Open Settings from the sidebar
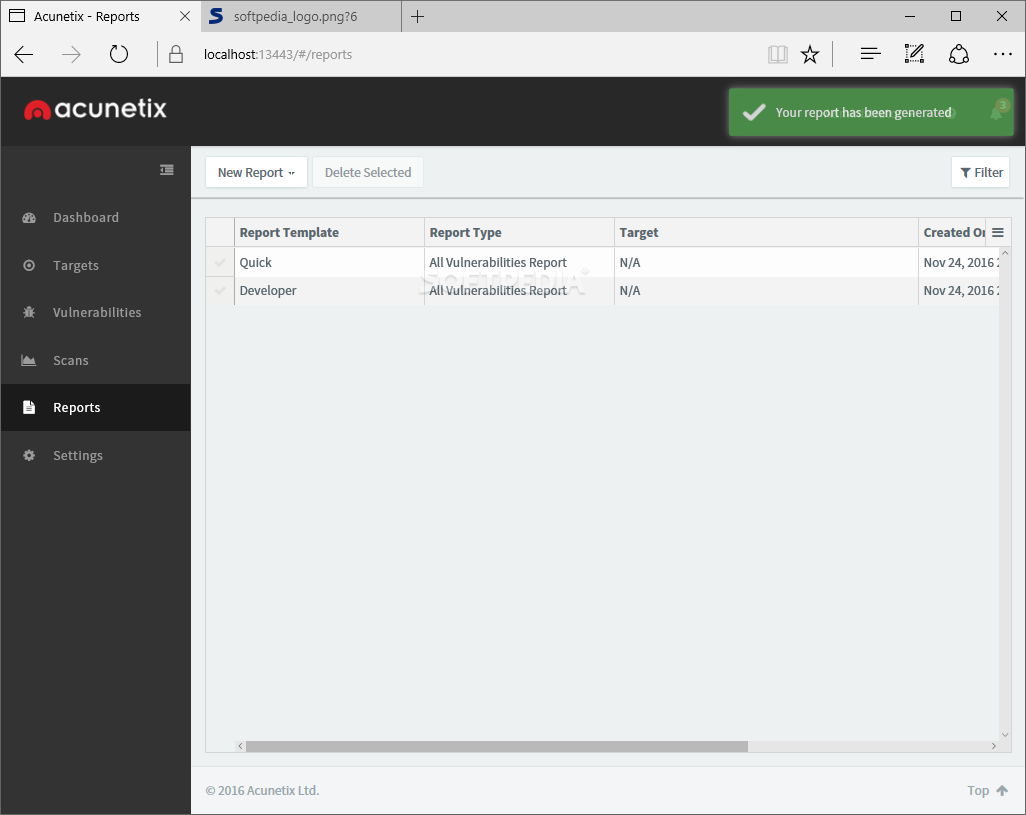The width and height of the screenshot is (1026, 815). tap(78, 455)
